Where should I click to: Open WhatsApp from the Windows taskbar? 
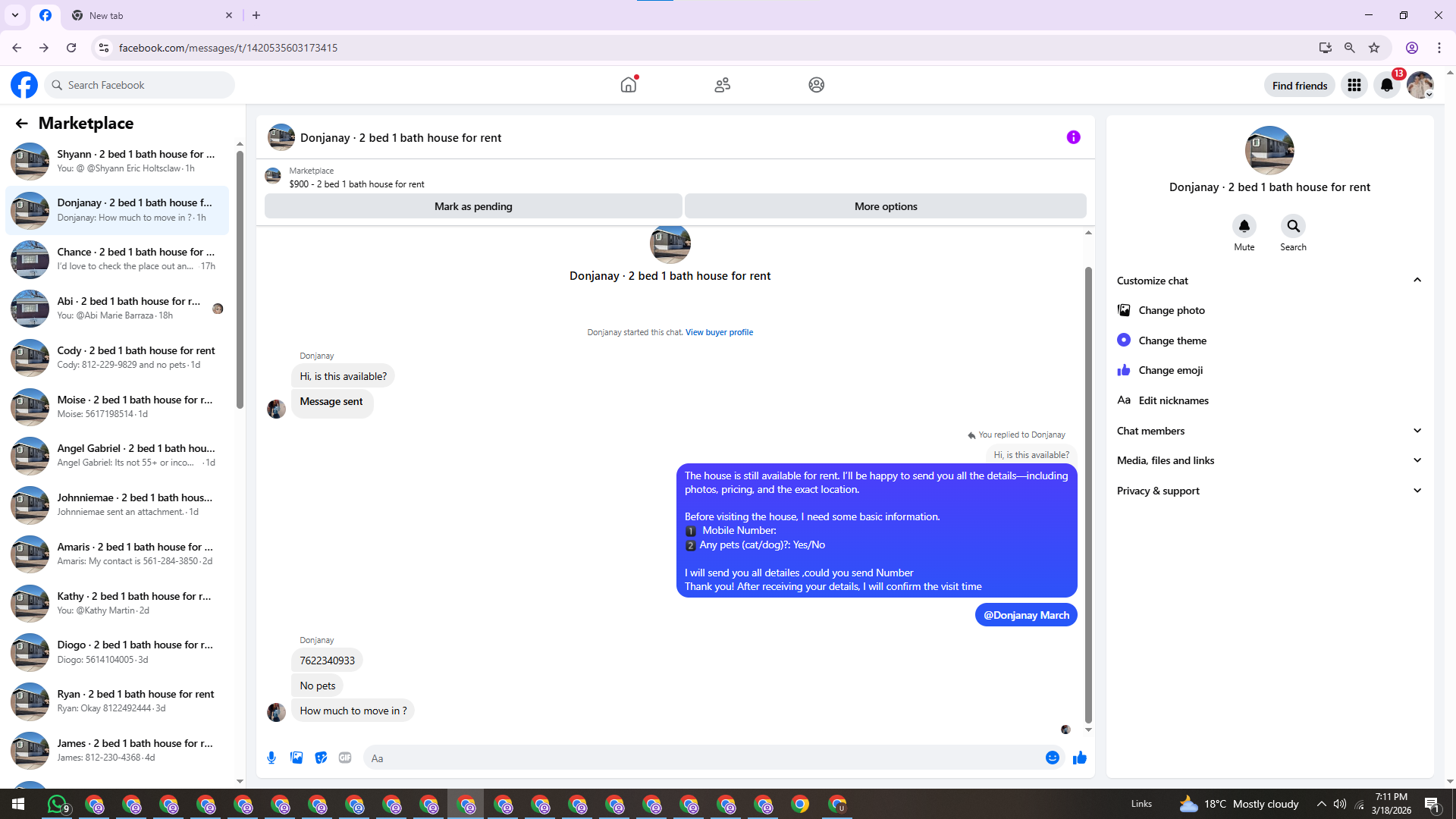(58, 804)
